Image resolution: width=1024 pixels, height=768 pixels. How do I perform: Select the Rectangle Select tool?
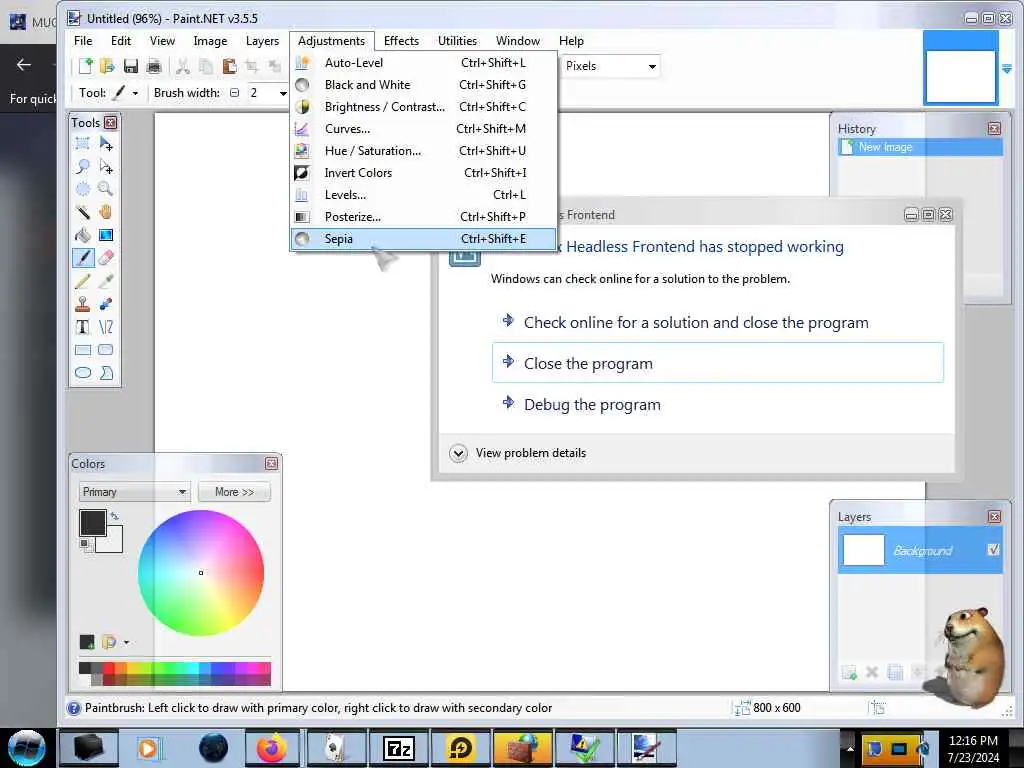(83, 144)
